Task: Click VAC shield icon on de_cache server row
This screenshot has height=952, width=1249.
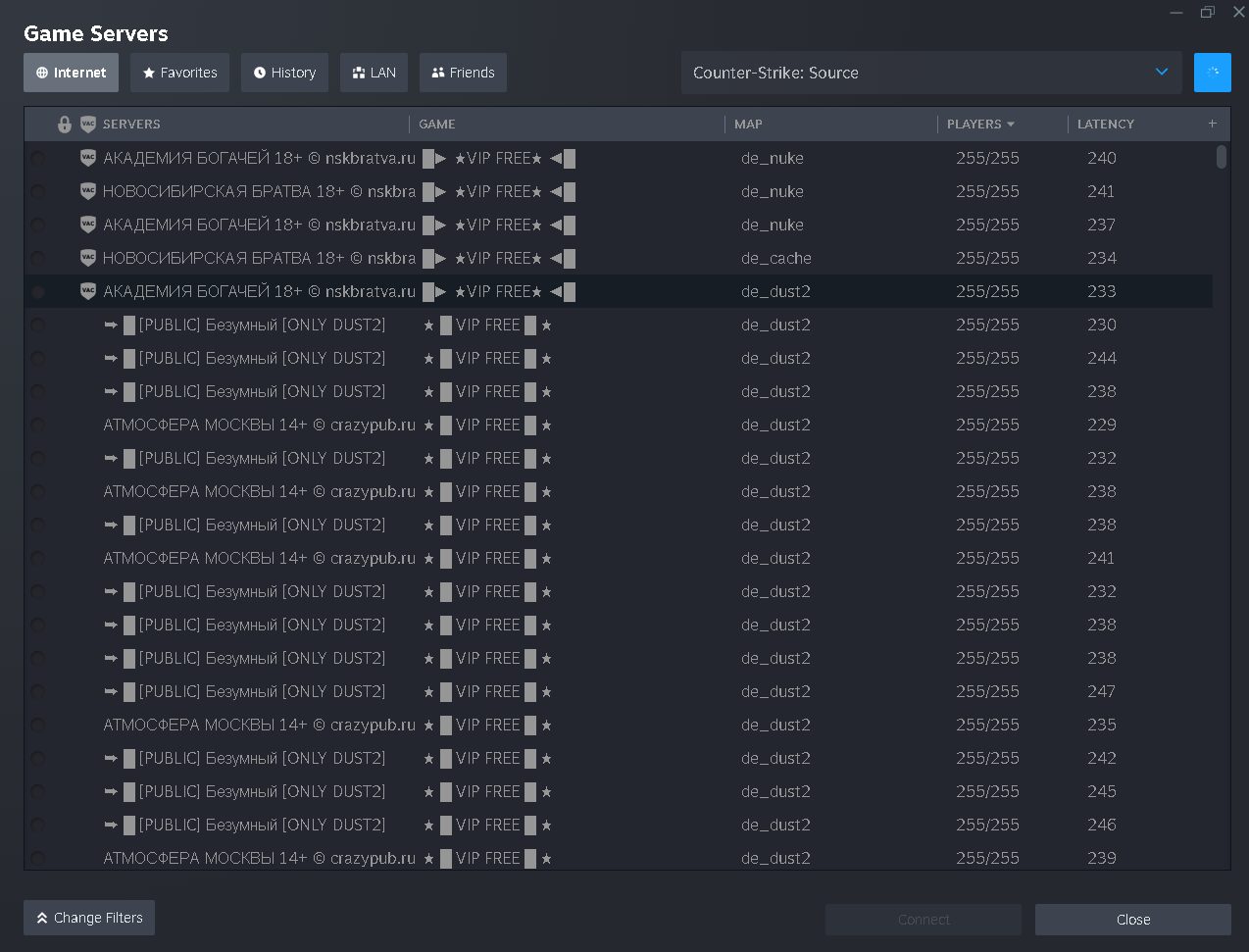Action: pyautogui.click(x=88, y=258)
